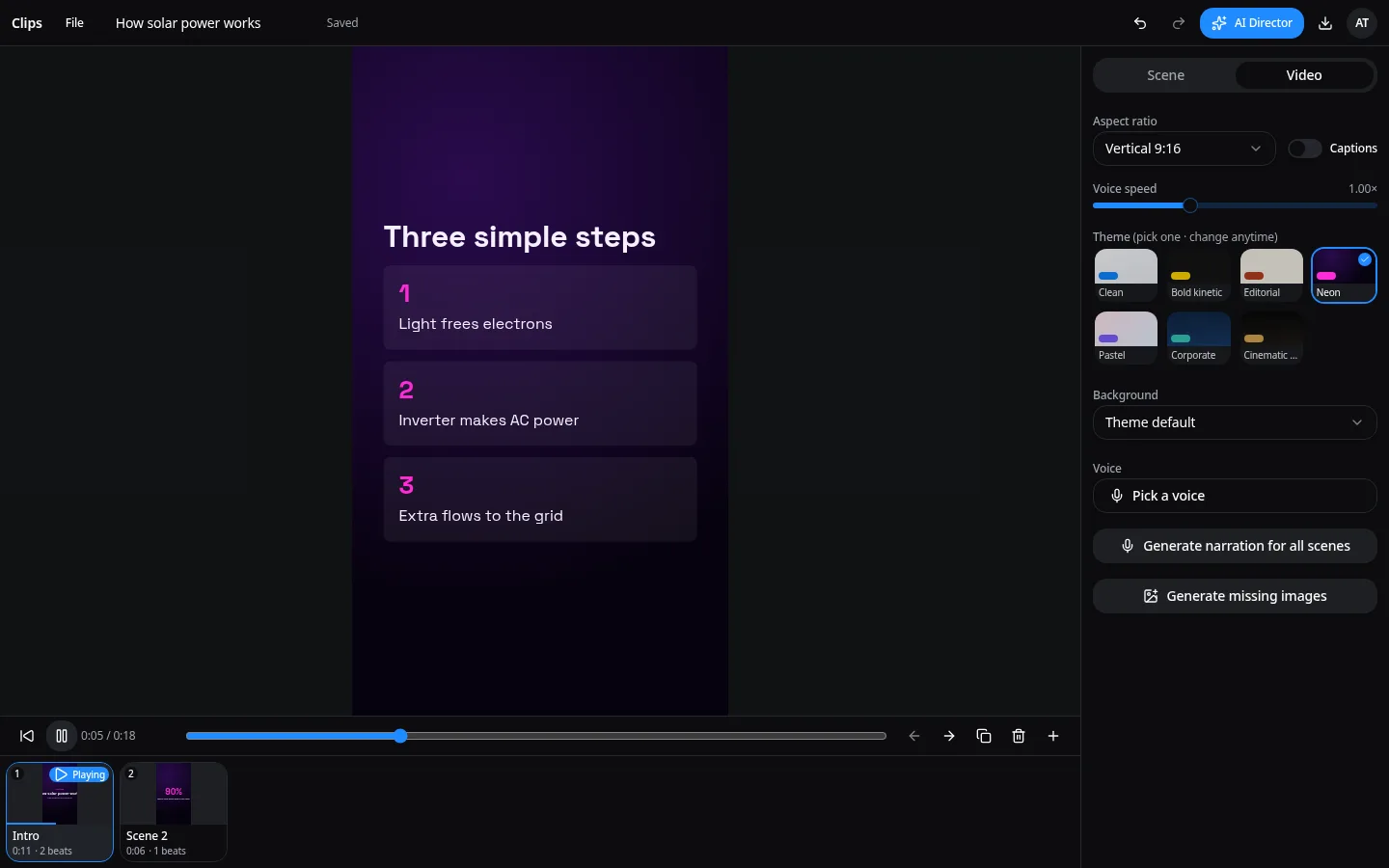1389x868 pixels.
Task: Select the Scene 2 thumbnail
Action: point(174,812)
